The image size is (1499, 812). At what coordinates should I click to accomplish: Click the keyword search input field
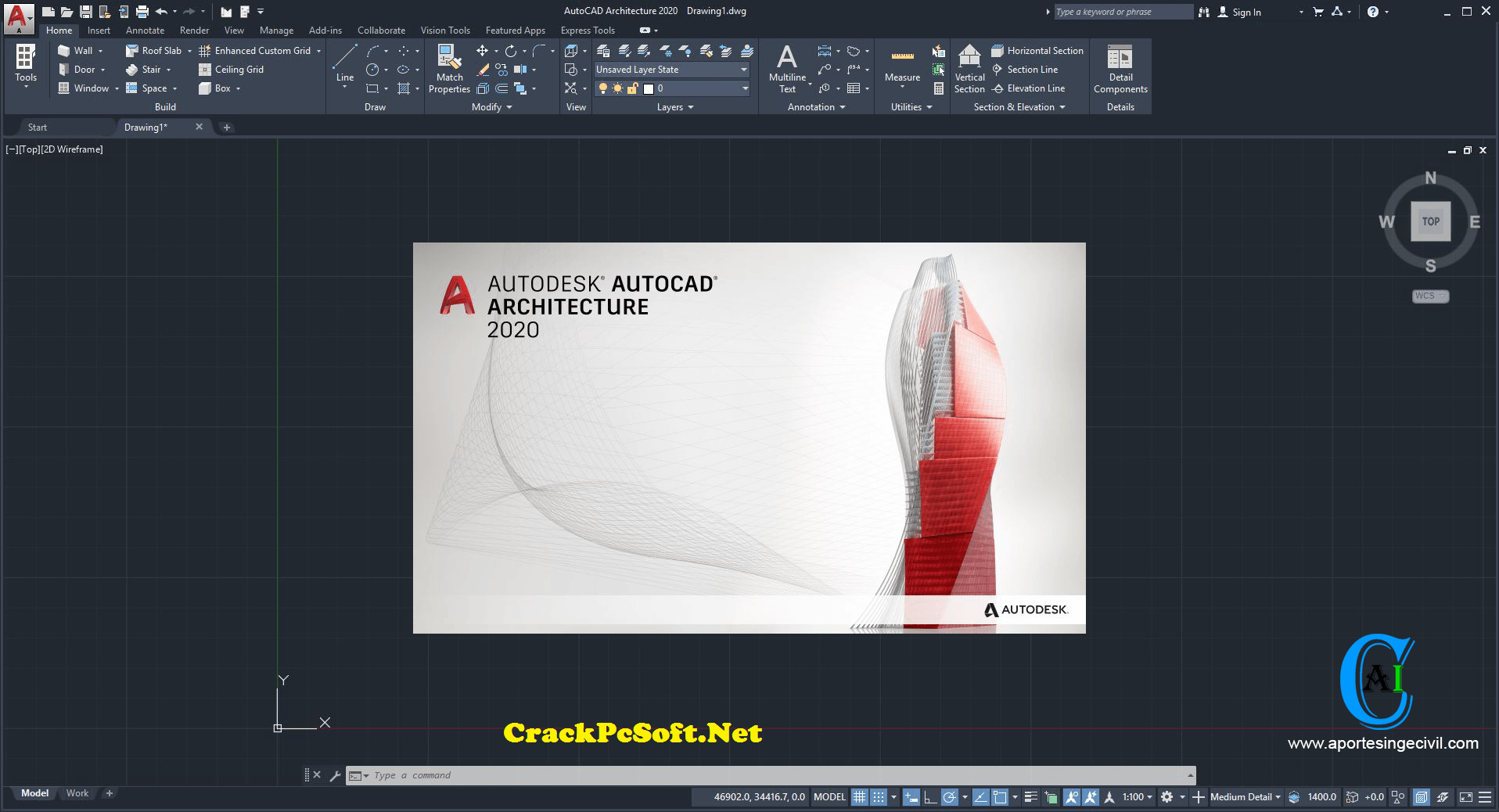1123,12
